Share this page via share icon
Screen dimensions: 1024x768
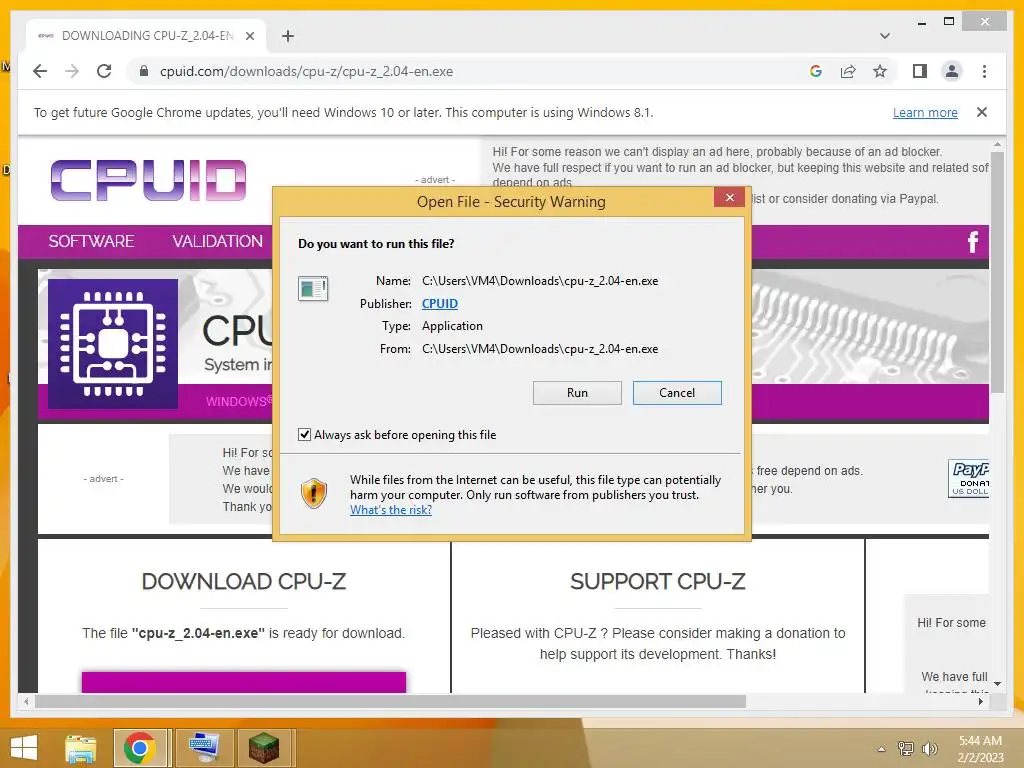click(x=848, y=71)
